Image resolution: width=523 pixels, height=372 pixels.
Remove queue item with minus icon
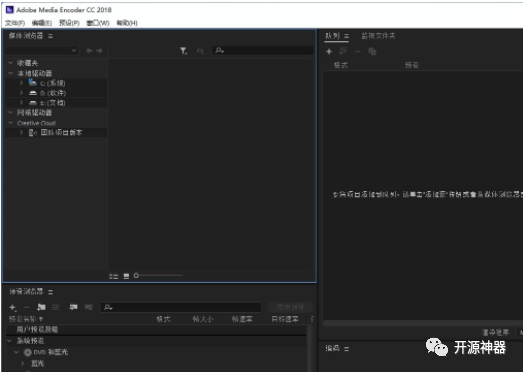pyautogui.click(x=358, y=51)
